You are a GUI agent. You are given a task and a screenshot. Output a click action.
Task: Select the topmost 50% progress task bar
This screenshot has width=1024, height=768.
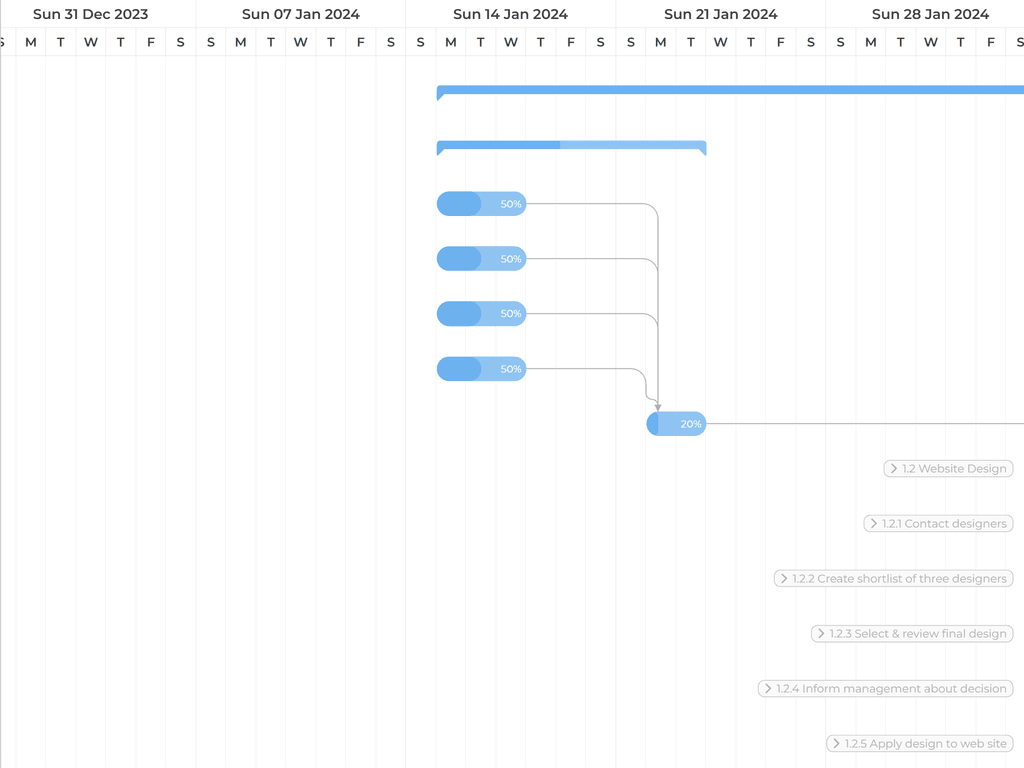[x=481, y=204]
